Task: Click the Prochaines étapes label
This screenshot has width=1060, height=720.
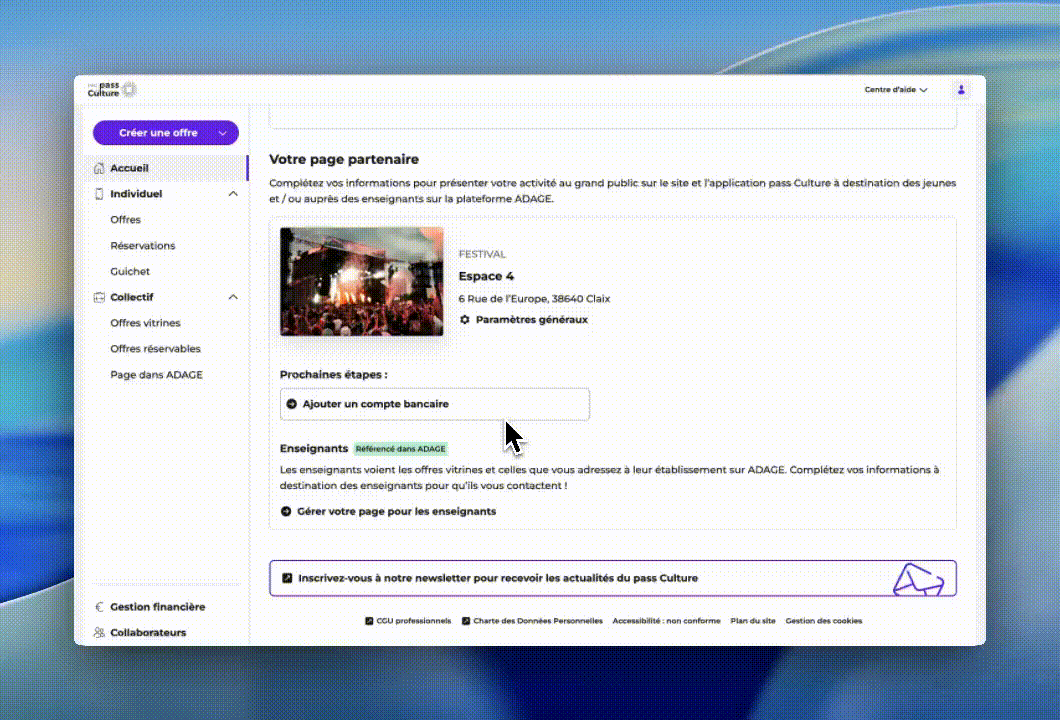Action: coord(334,375)
